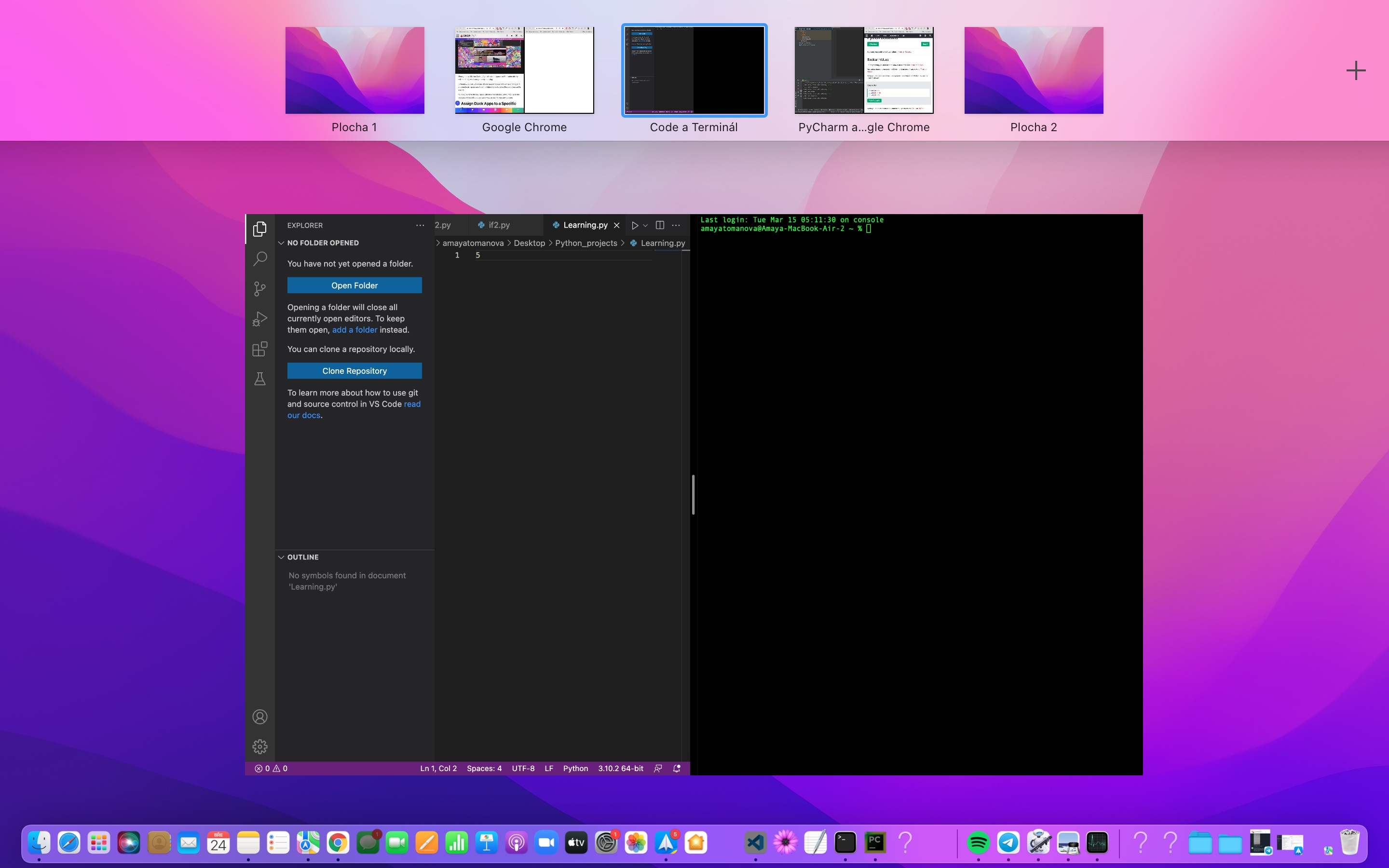Toggle the notifications bell in status bar

click(677, 768)
